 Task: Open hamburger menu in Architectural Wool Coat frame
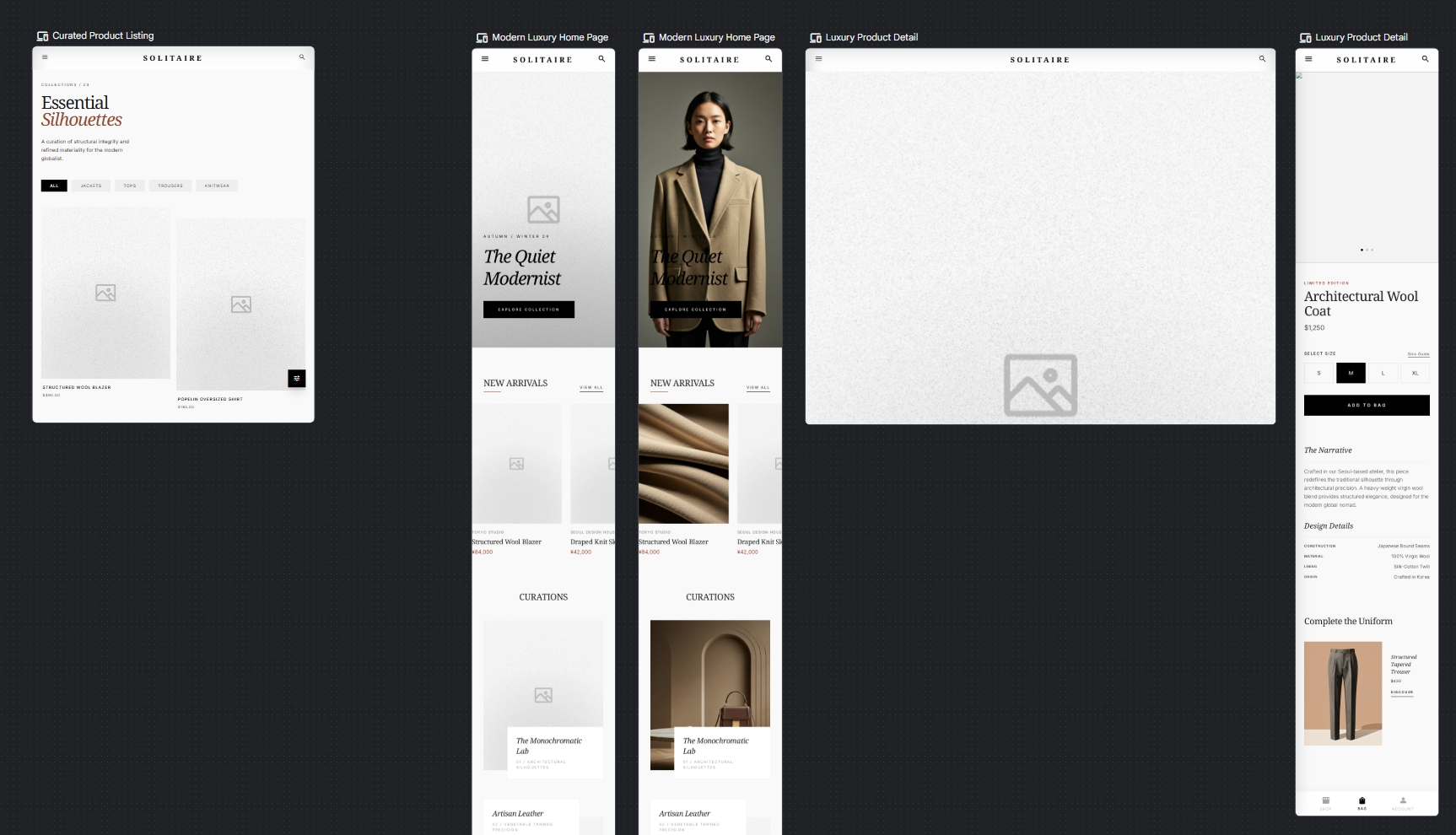[x=1308, y=59]
